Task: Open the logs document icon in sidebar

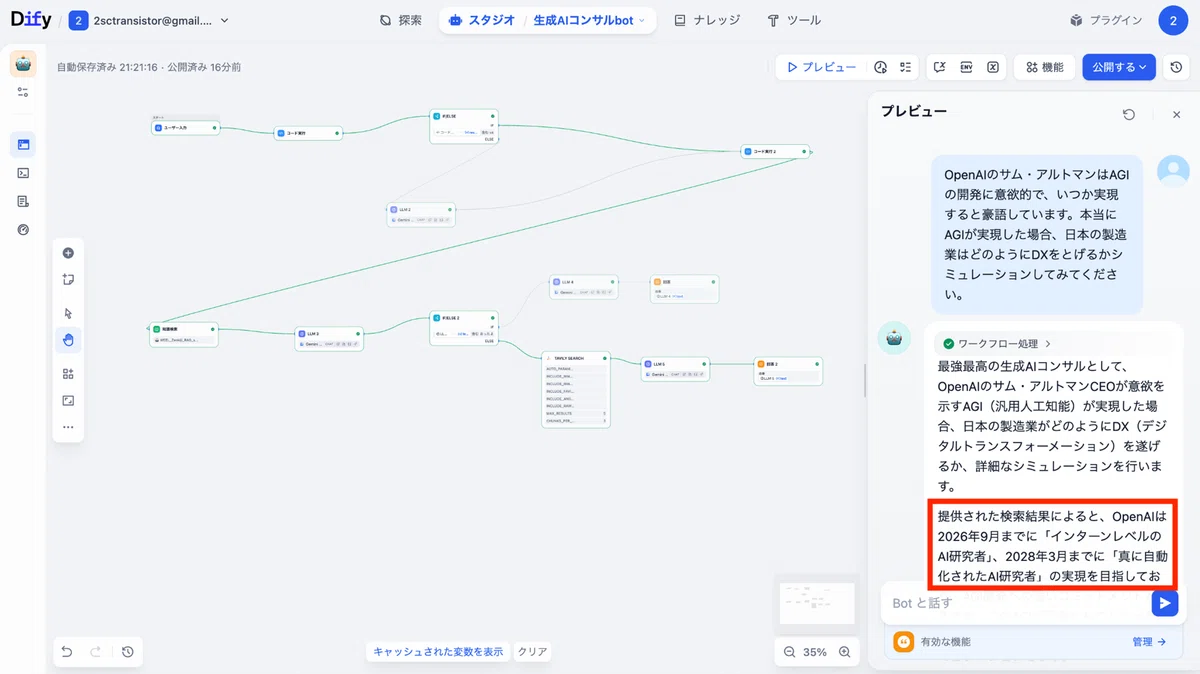Action: [x=23, y=201]
